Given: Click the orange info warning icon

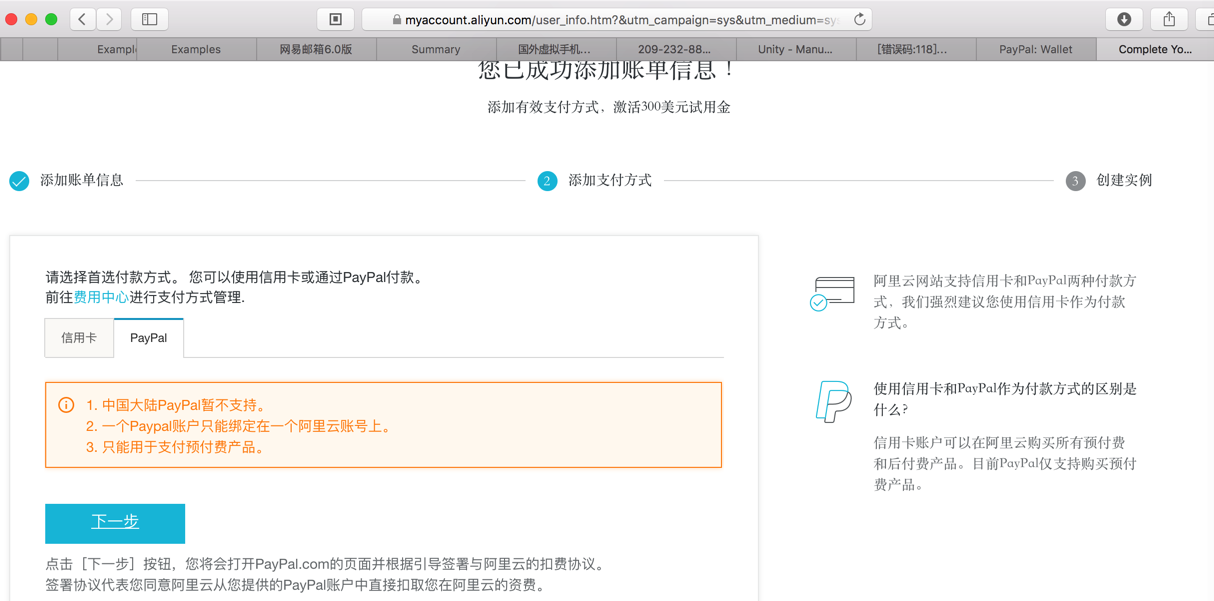Looking at the screenshot, I should point(66,405).
